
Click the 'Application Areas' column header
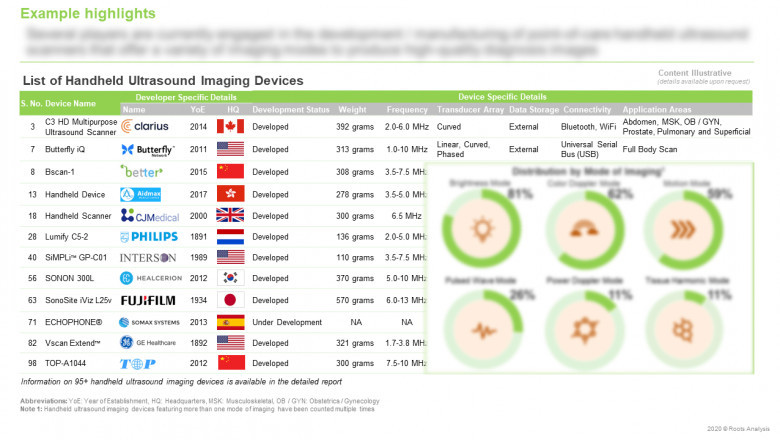657,109
